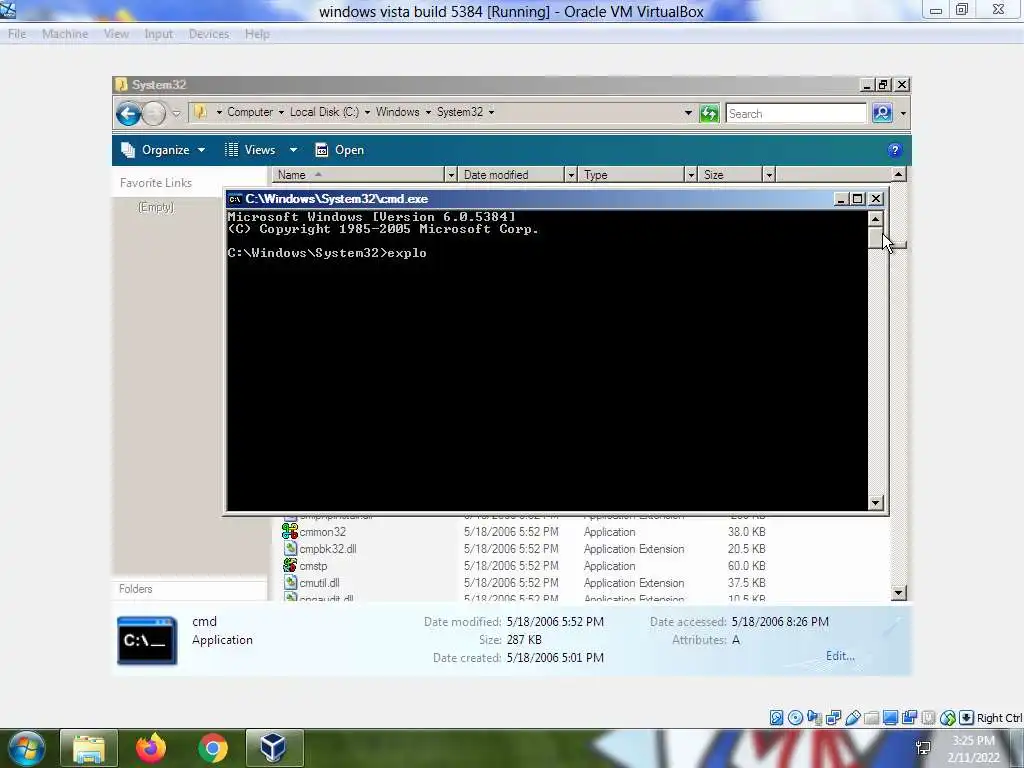The image size is (1024, 768).
Task: Click the blue Help question mark
Action: coord(895,150)
